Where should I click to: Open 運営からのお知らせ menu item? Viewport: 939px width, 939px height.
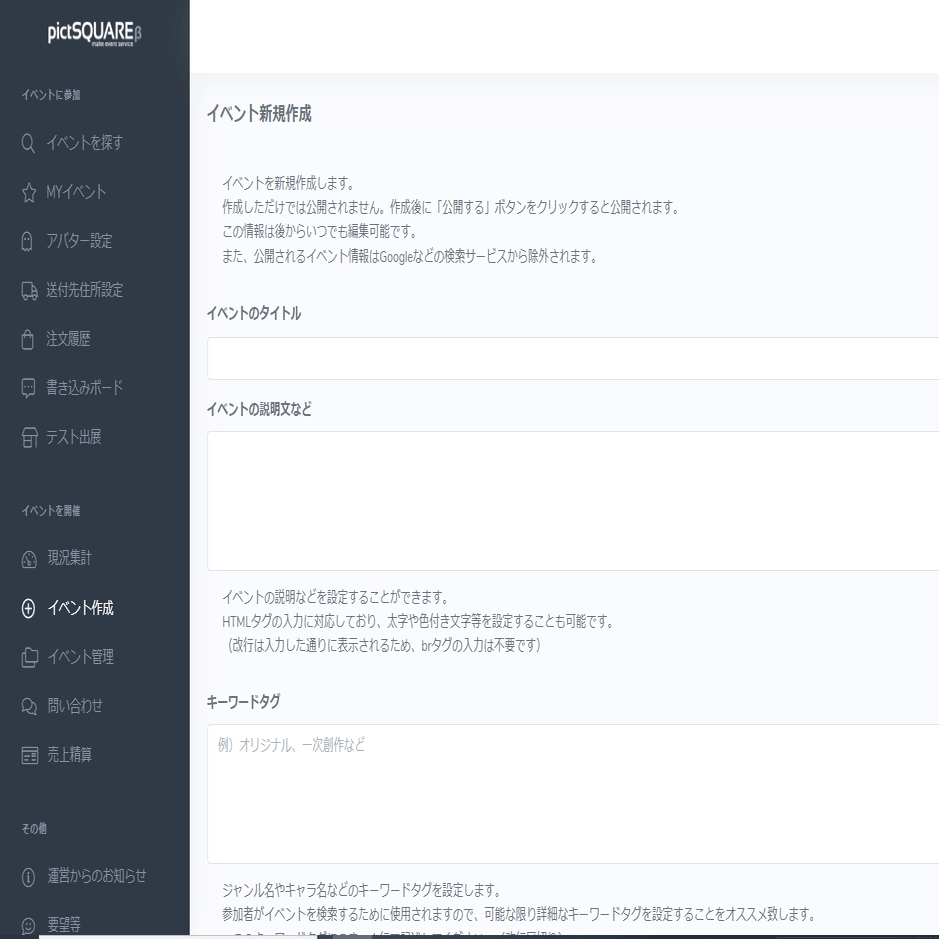(x=96, y=876)
